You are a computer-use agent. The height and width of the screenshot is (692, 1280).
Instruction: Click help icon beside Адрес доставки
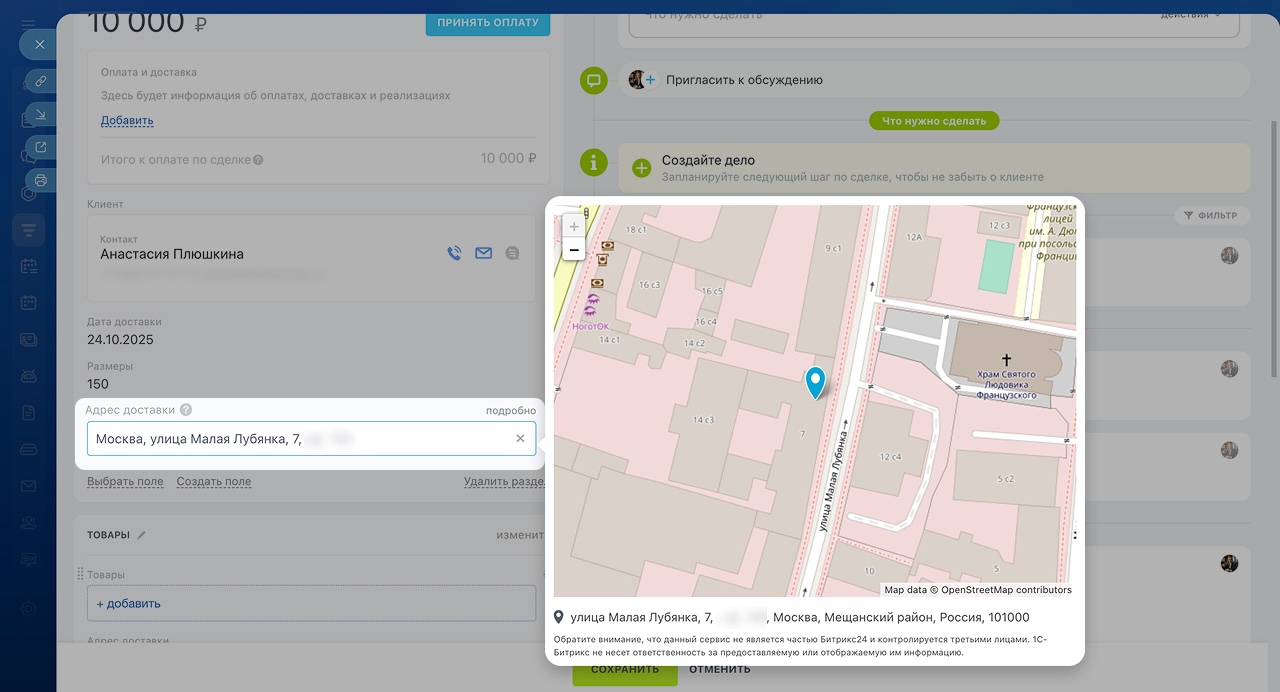[186, 410]
